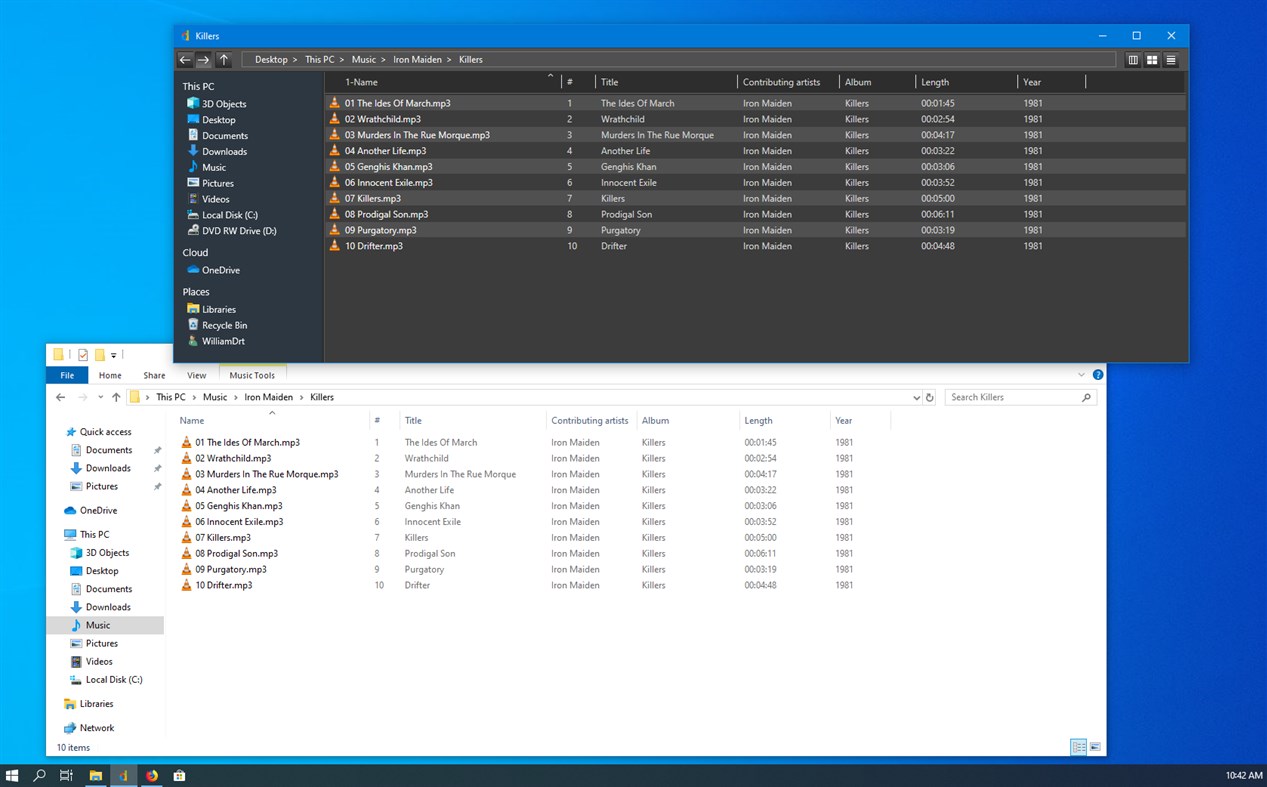Switch to large icons view in status bar
Image resolution: width=1267 pixels, height=787 pixels.
1096,747
